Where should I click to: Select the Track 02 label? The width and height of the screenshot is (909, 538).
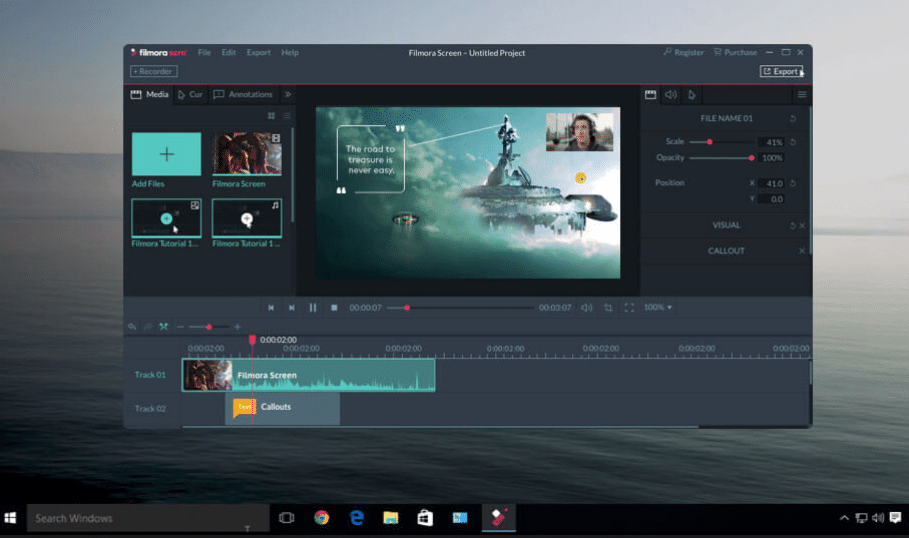pyautogui.click(x=150, y=409)
